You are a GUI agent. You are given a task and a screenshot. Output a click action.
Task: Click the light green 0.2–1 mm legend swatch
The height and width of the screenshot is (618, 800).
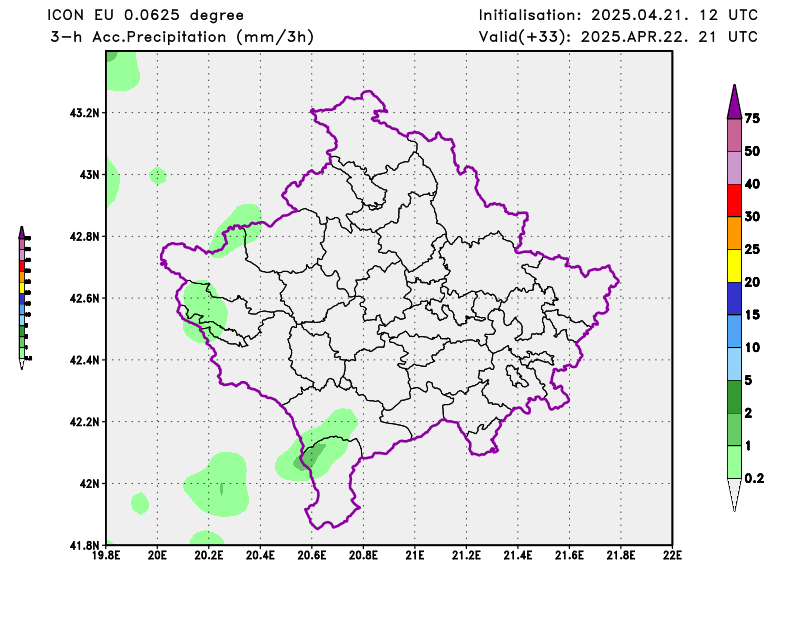(x=734, y=462)
